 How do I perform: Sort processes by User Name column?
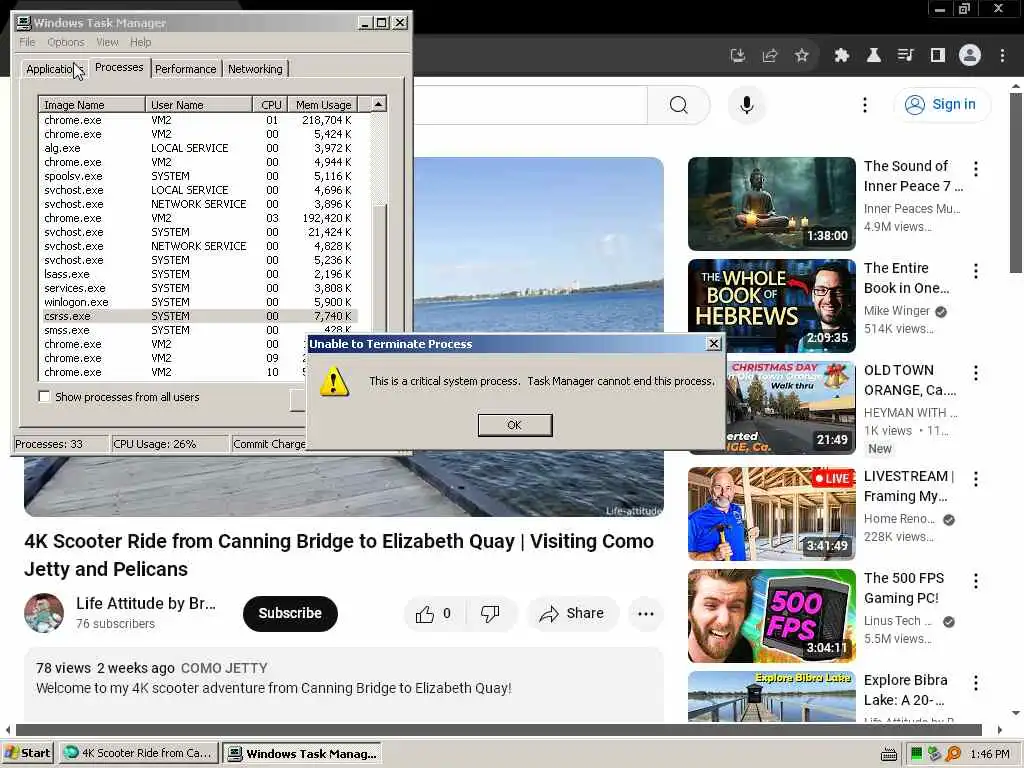click(199, 104)
